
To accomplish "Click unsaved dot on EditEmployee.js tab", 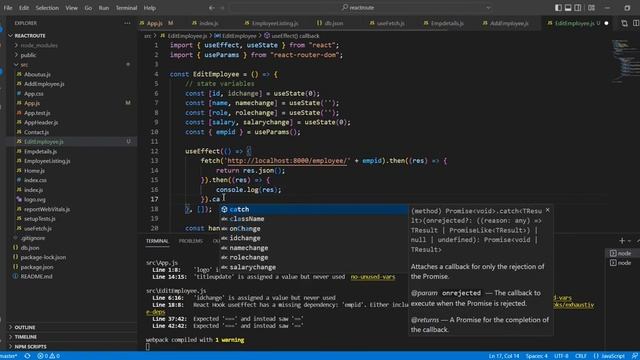I will pyautogui.click(x=606, y=23).
